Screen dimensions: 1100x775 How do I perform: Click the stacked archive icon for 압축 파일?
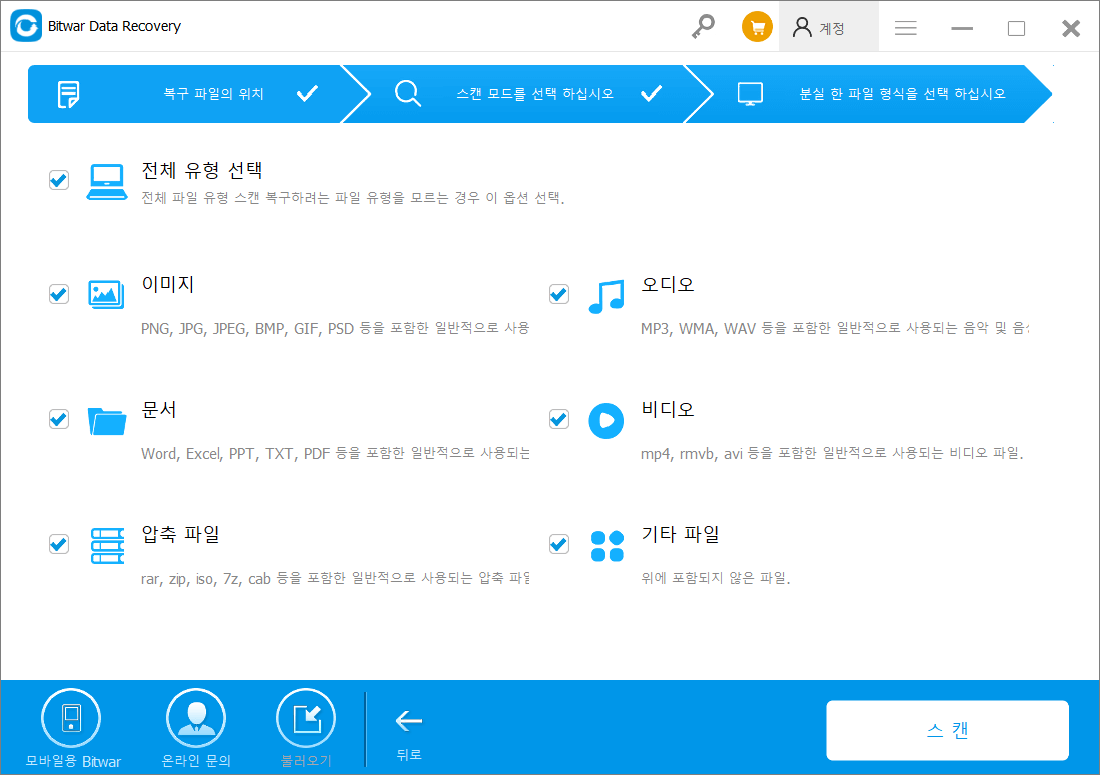(x=107, y=546)
